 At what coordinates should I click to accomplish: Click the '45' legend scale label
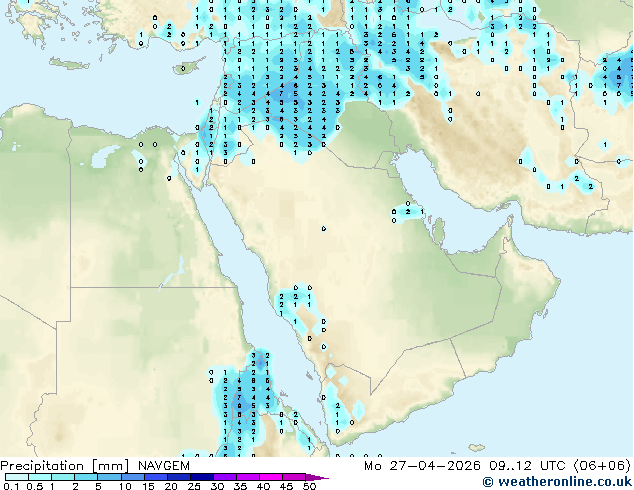click(x=286, y=486)
